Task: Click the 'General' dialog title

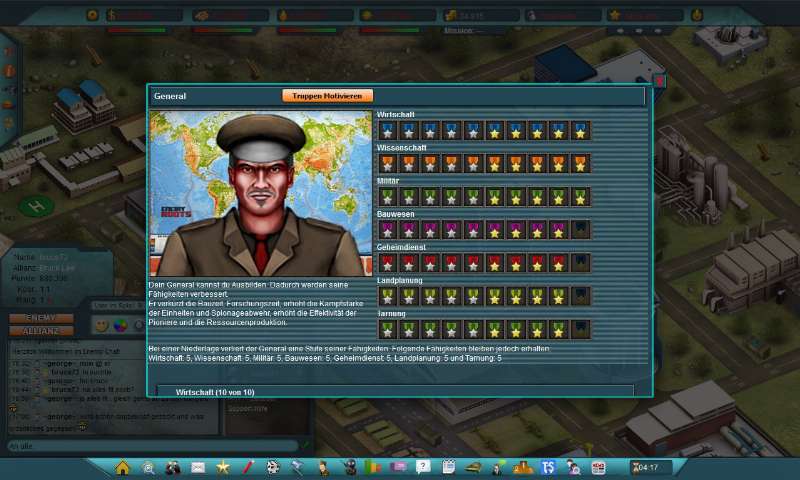Action: coord(170,96)
